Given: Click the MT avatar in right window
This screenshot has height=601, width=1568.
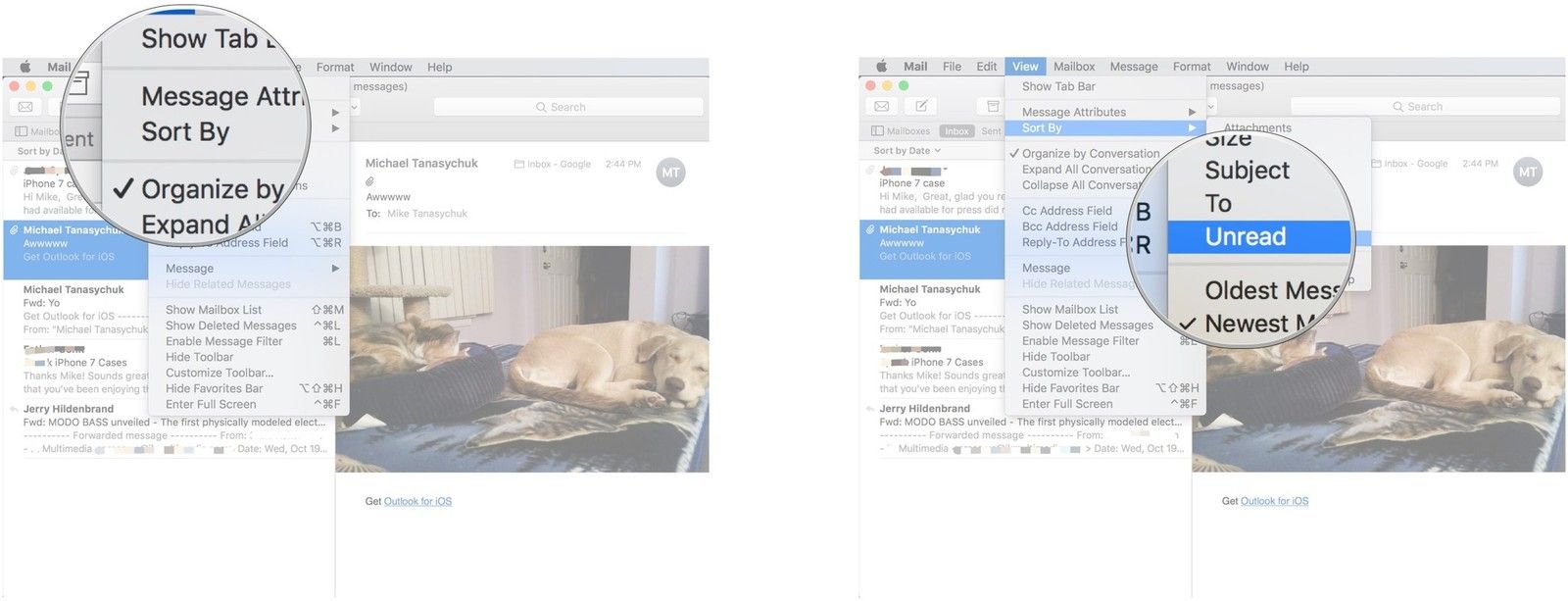Looking at the screenshot, I should coord(1527,173).
